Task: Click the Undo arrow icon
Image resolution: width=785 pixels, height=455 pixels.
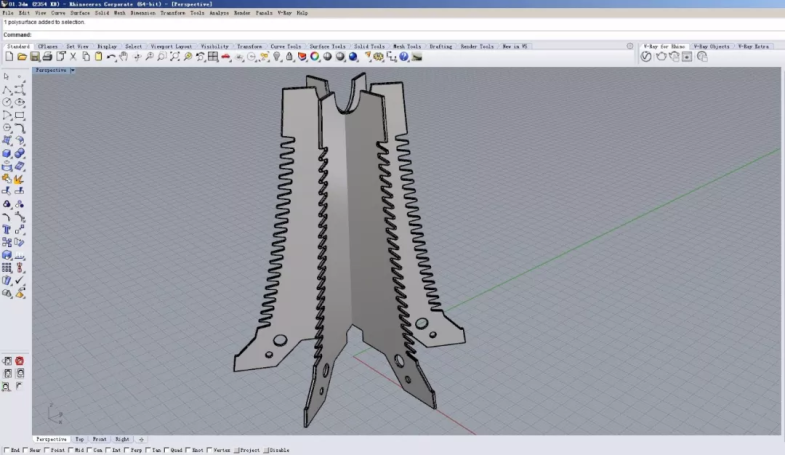Action: click(x=111, y=57)
